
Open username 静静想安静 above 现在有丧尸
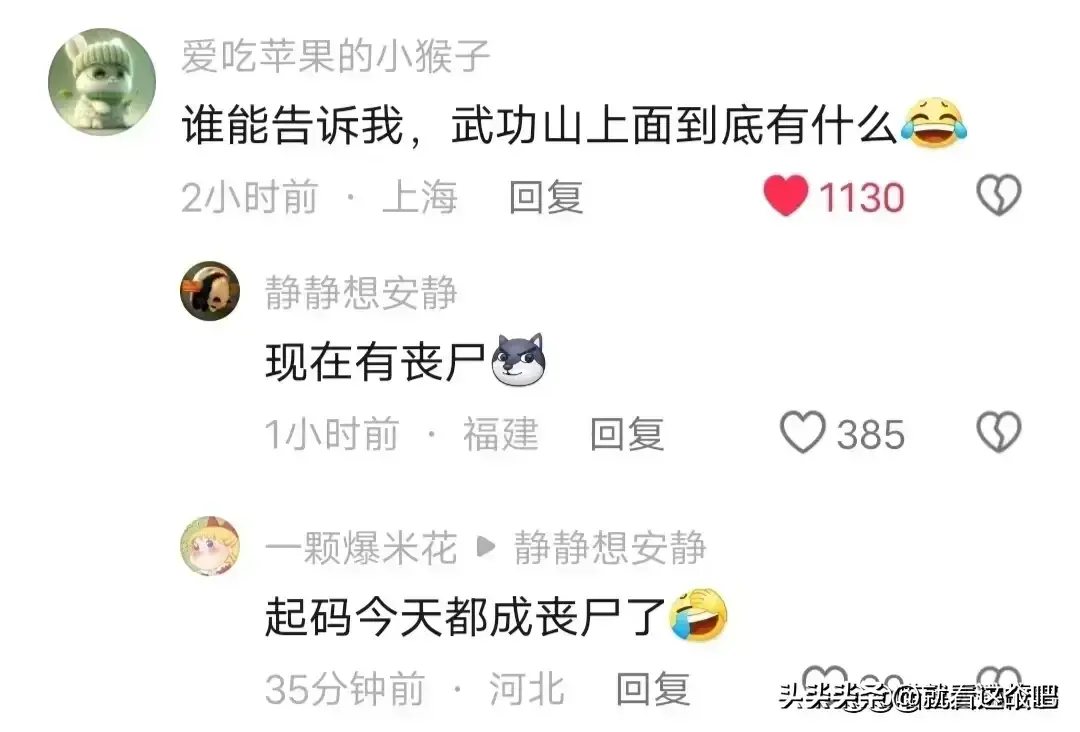click(x=361, y=293)
